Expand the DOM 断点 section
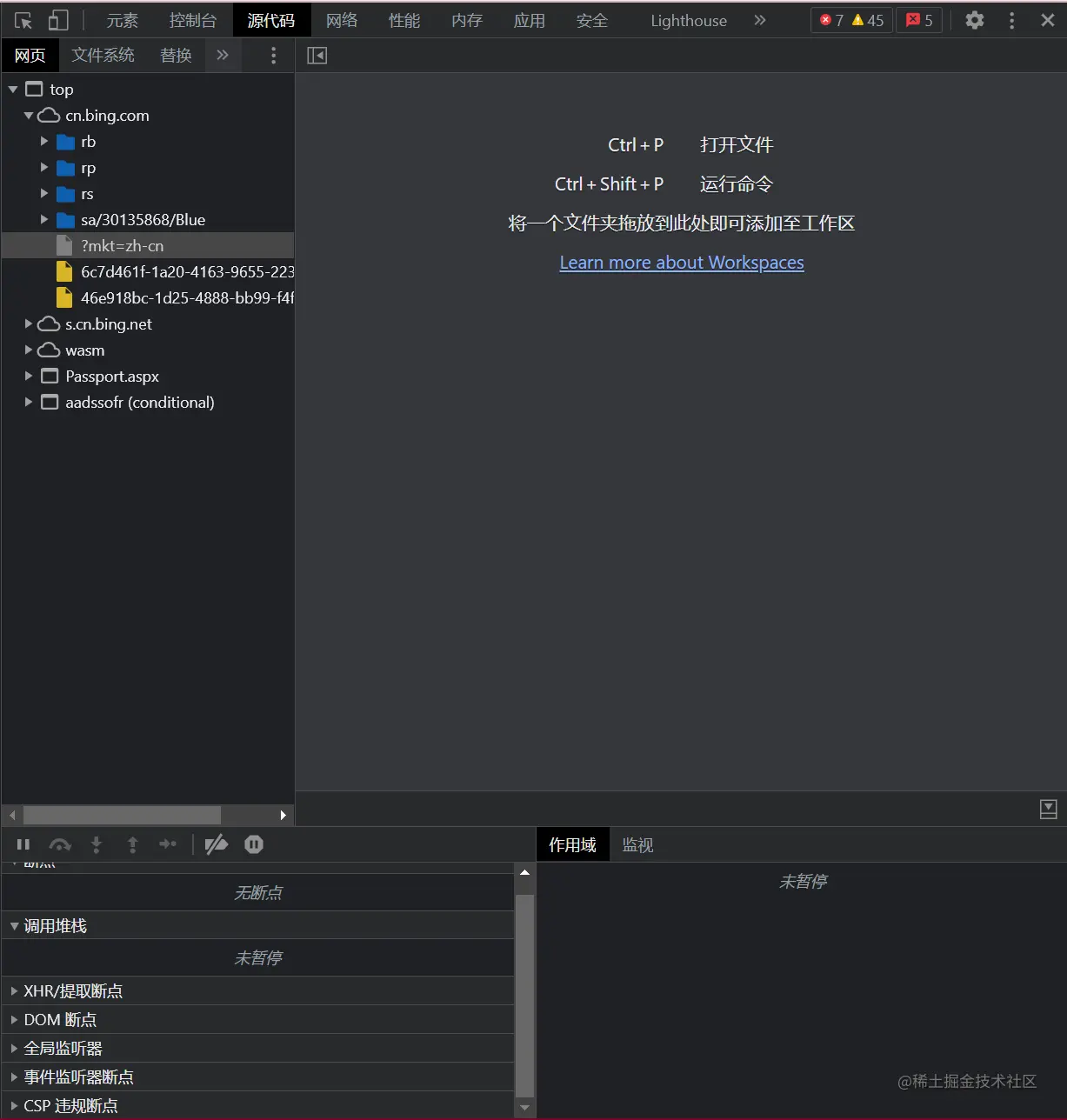1067x1120 pixels. click(x=257, y=1019)
